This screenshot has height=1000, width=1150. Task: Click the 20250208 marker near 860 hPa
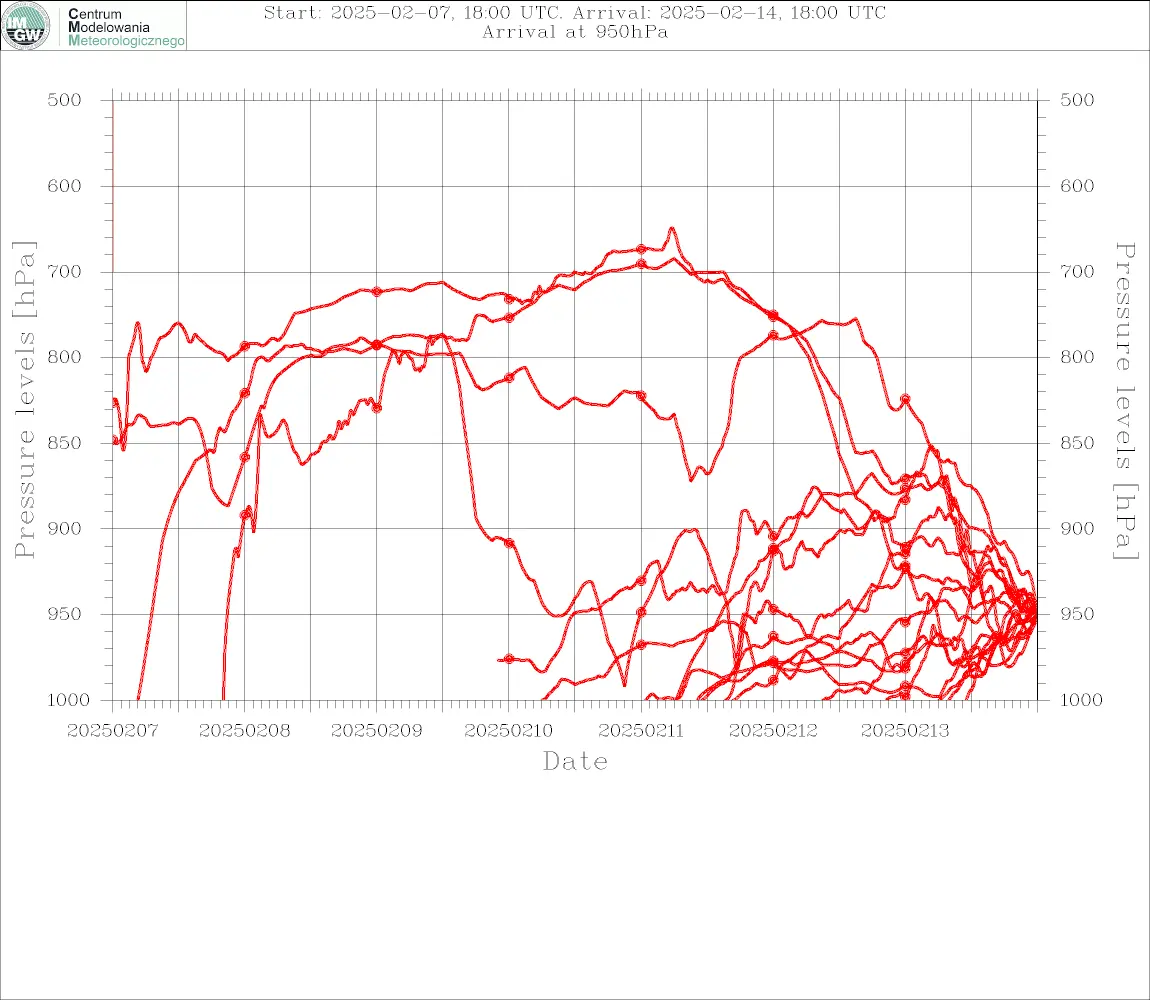(x=245, y=457)
